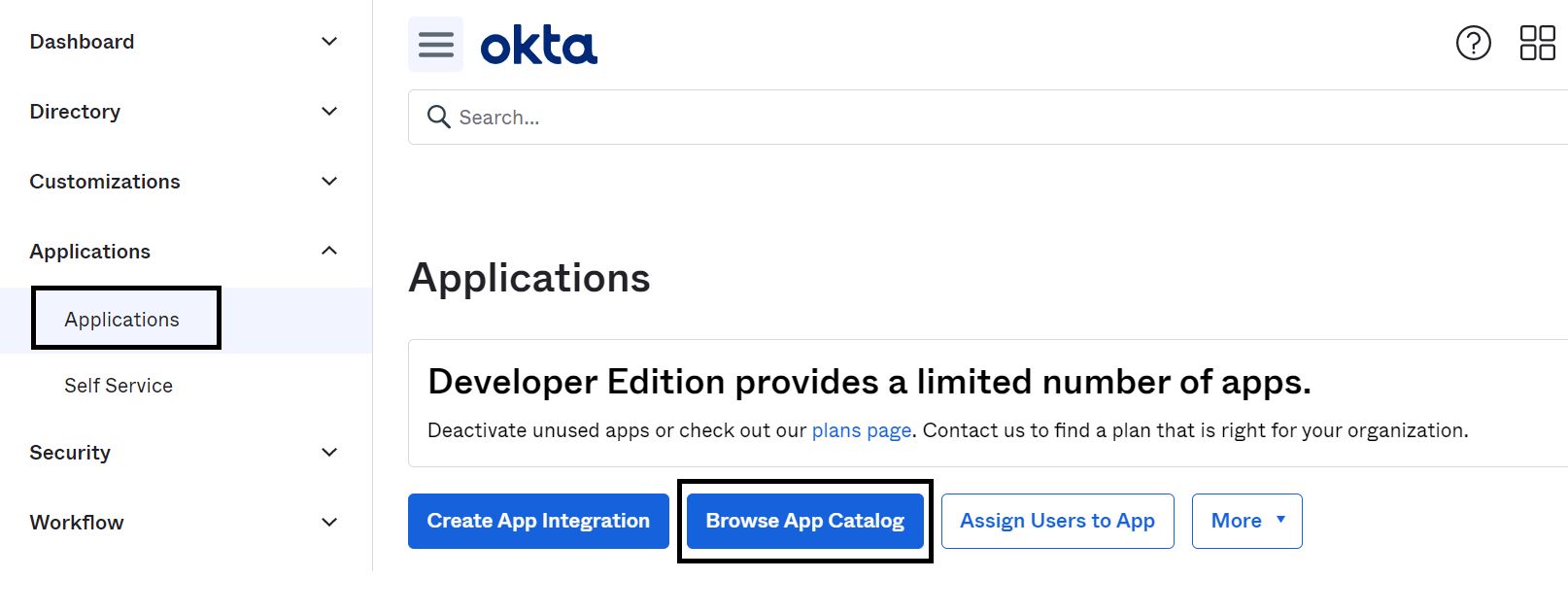The height and width of the screenshot is (613, 1568).
Task: Open the help question mark icon
Action: pos(1474,43)
